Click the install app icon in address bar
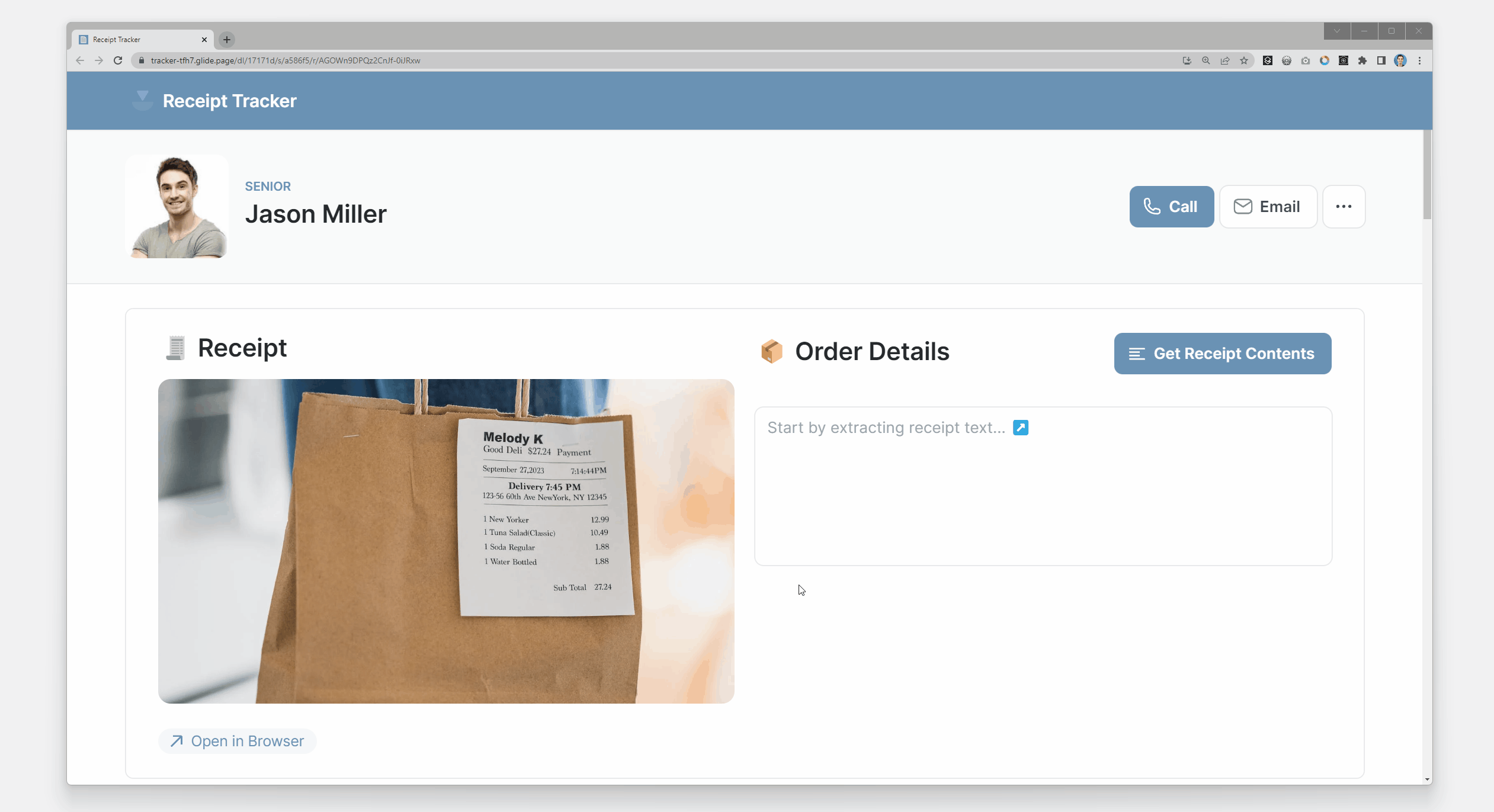Viewport: 1494px width, 812px height. 1187,60
